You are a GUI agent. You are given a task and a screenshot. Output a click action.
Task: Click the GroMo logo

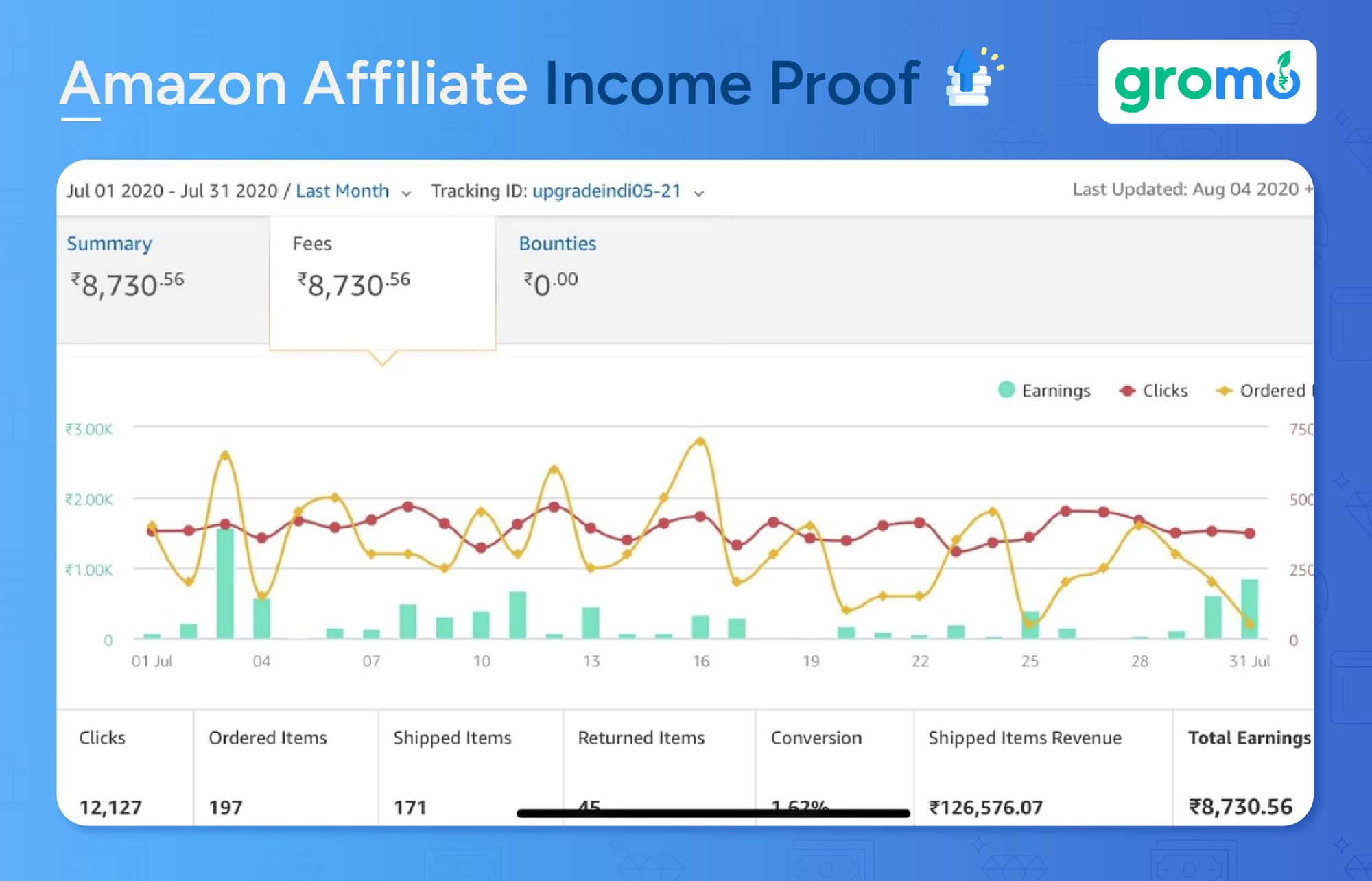coord(1207,82)
